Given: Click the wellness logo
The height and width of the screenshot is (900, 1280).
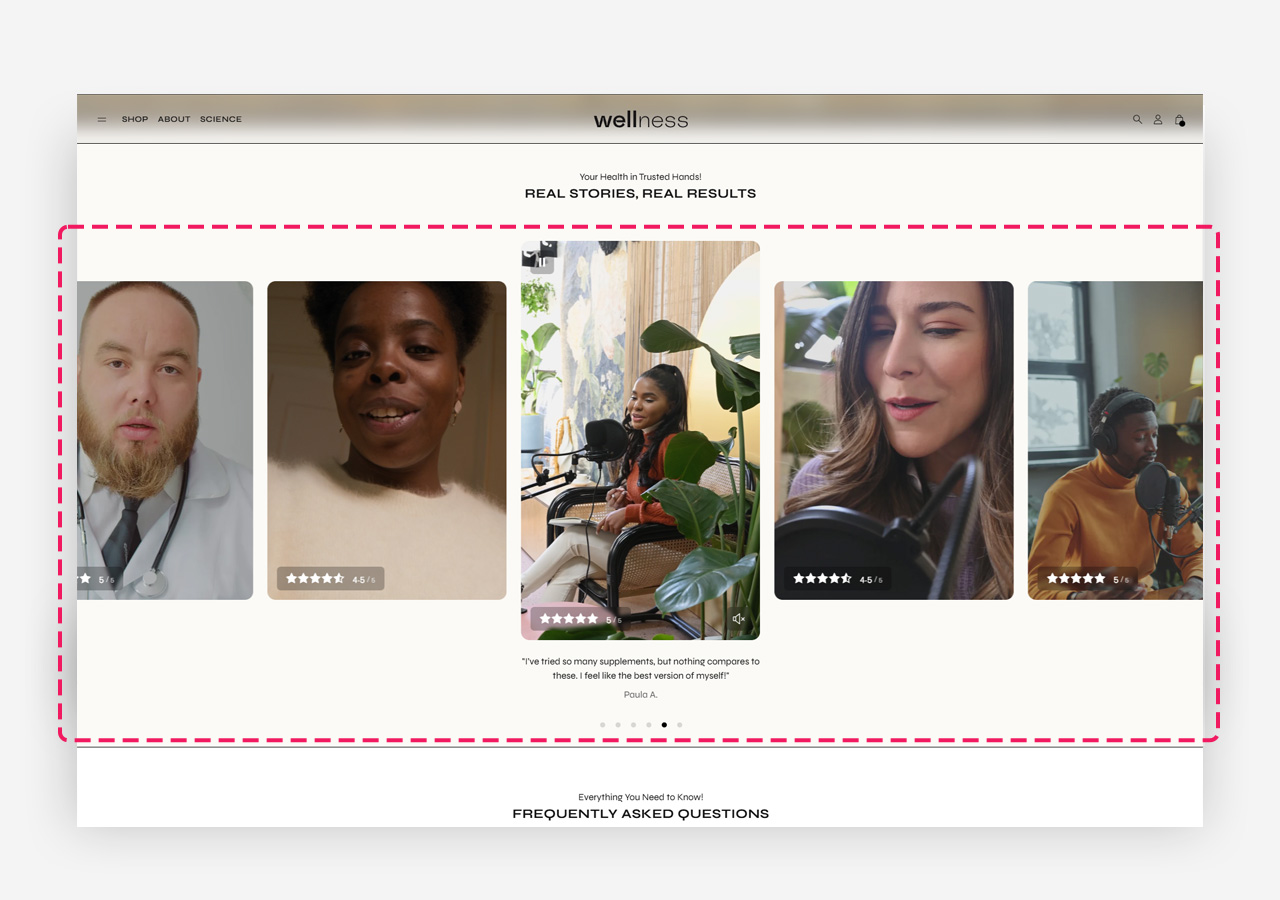Looking at the screenshot, I should click(640, 120).
